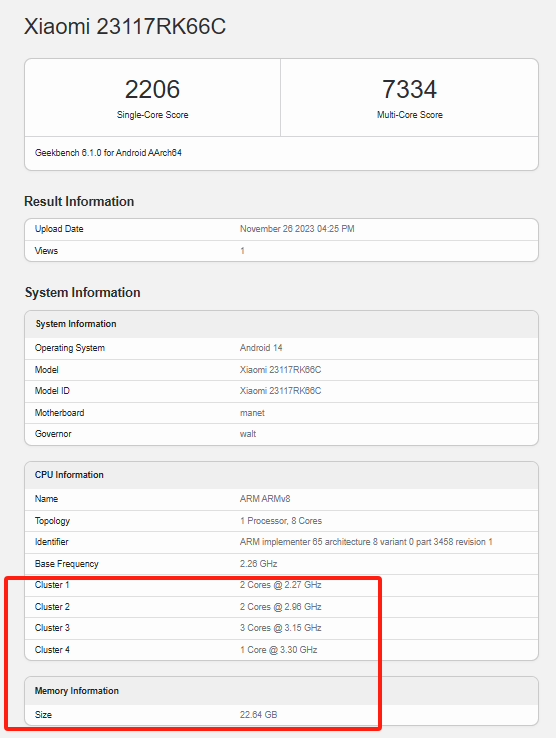This screenshot has height=738, width=556.
Task: Click the Views row count
Action: (x=242, y=251)
